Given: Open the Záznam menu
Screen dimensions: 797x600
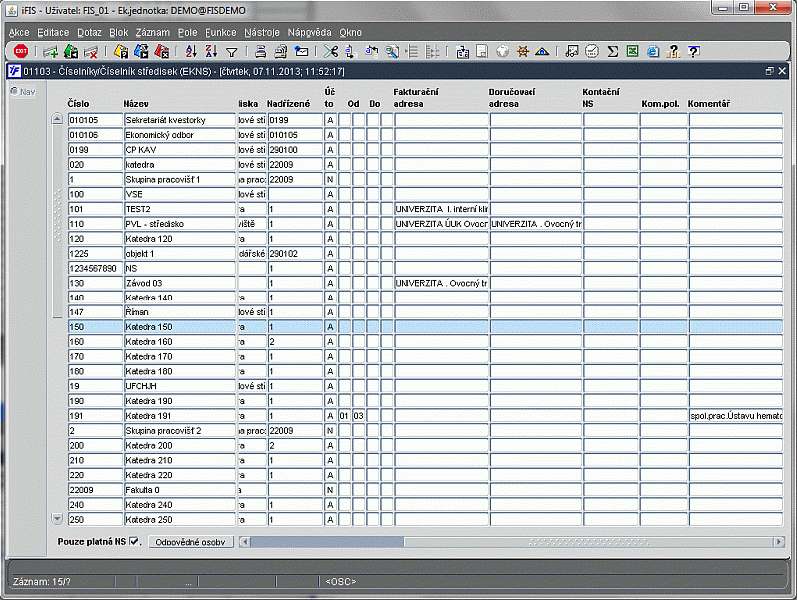Looking at the screenshot, I should pos(153,32).
